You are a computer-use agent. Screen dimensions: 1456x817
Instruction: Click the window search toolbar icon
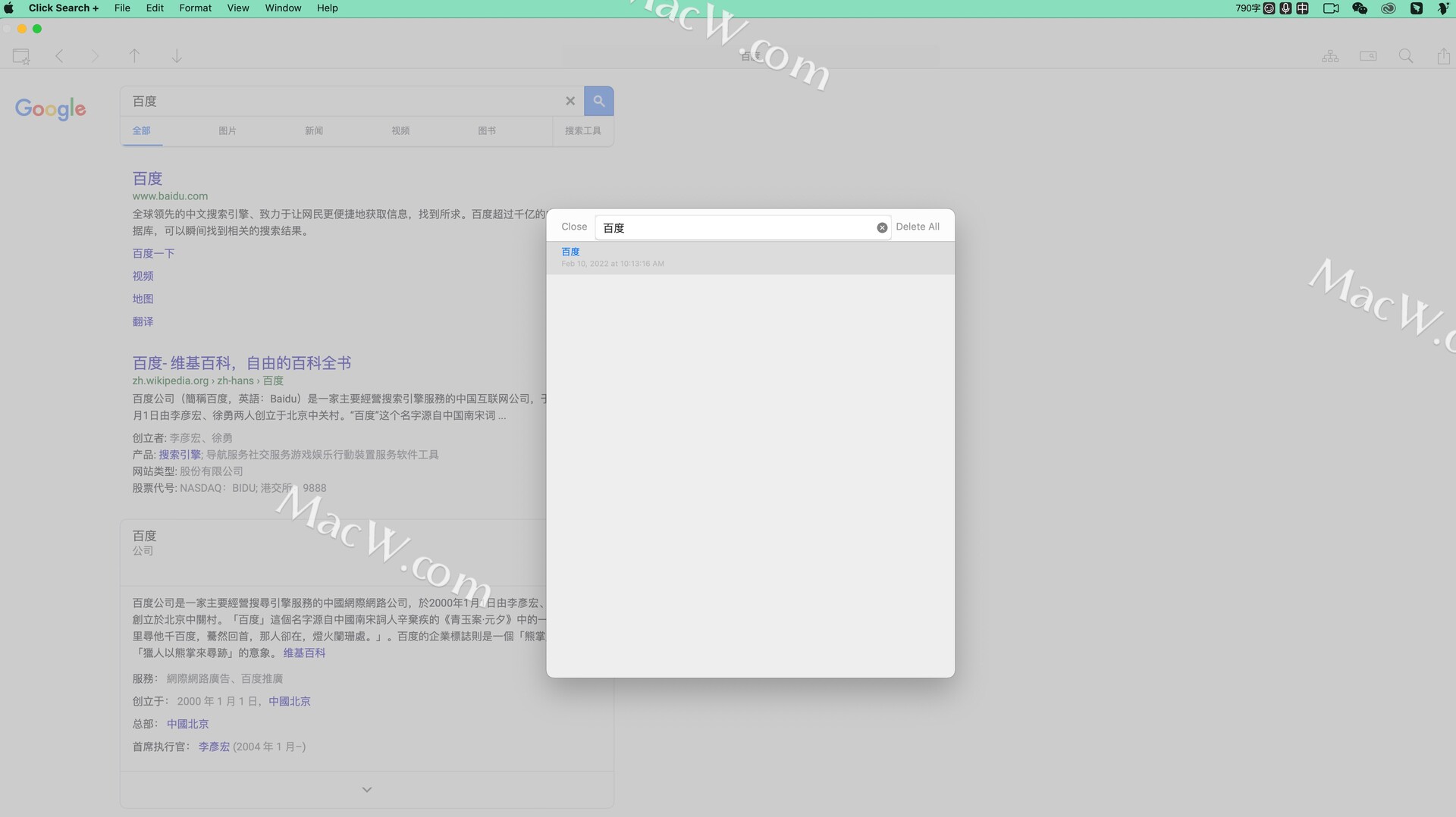[x=1368, y=56]
